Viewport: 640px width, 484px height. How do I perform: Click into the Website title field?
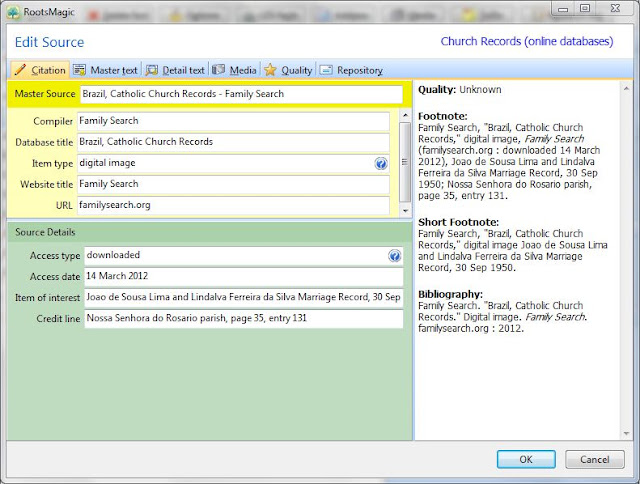[x=233, y=184]
